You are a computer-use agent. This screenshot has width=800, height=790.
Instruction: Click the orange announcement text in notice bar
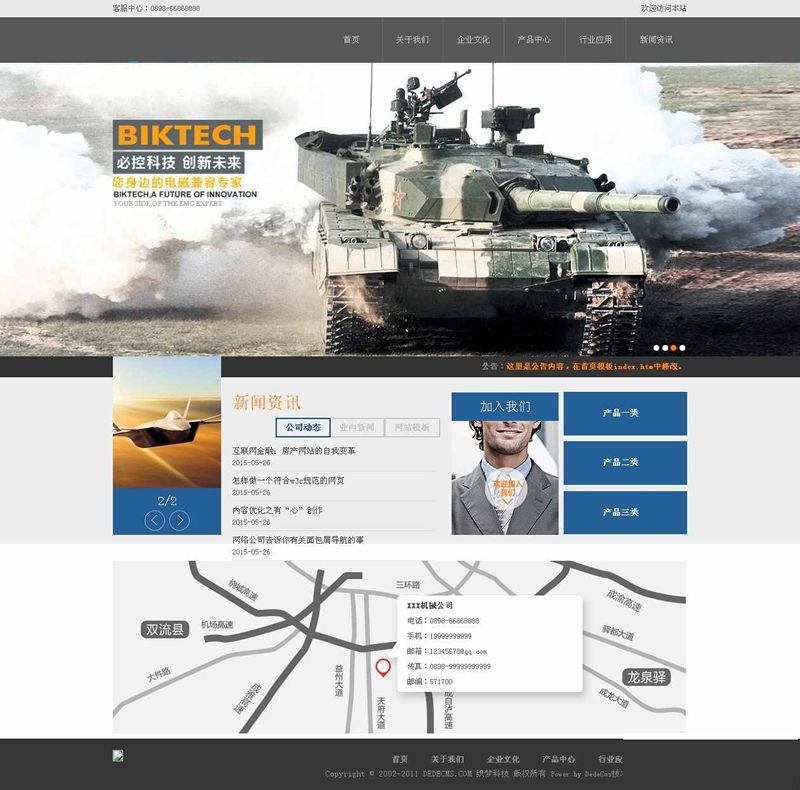point(594,366)
